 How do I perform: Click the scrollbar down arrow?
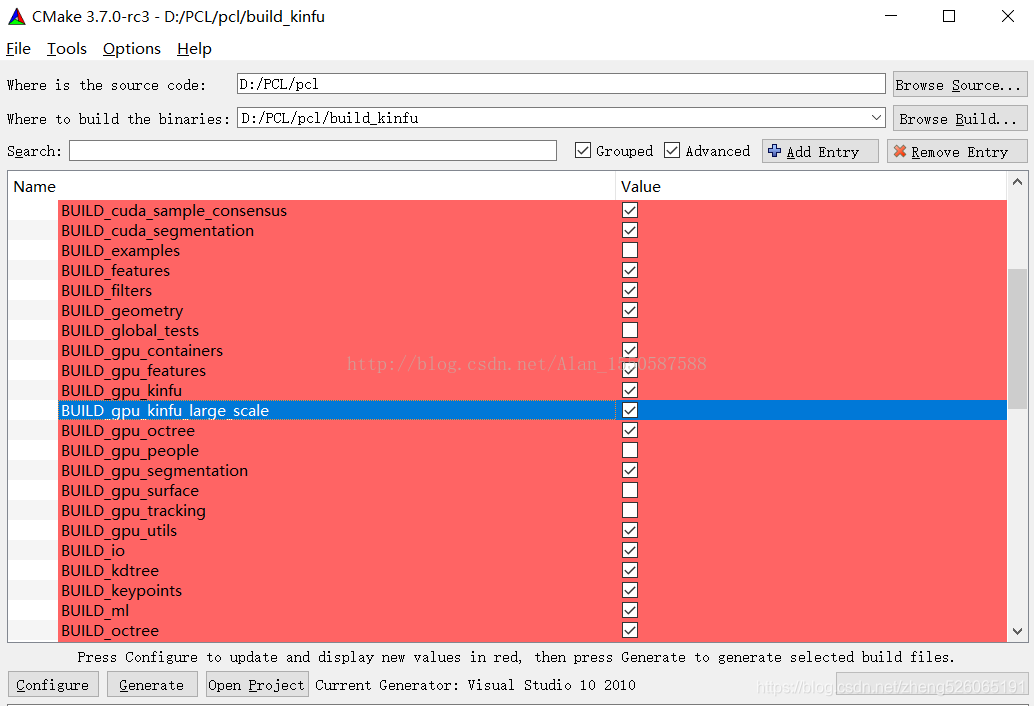pyautogui.click(x=1017, y=632)
